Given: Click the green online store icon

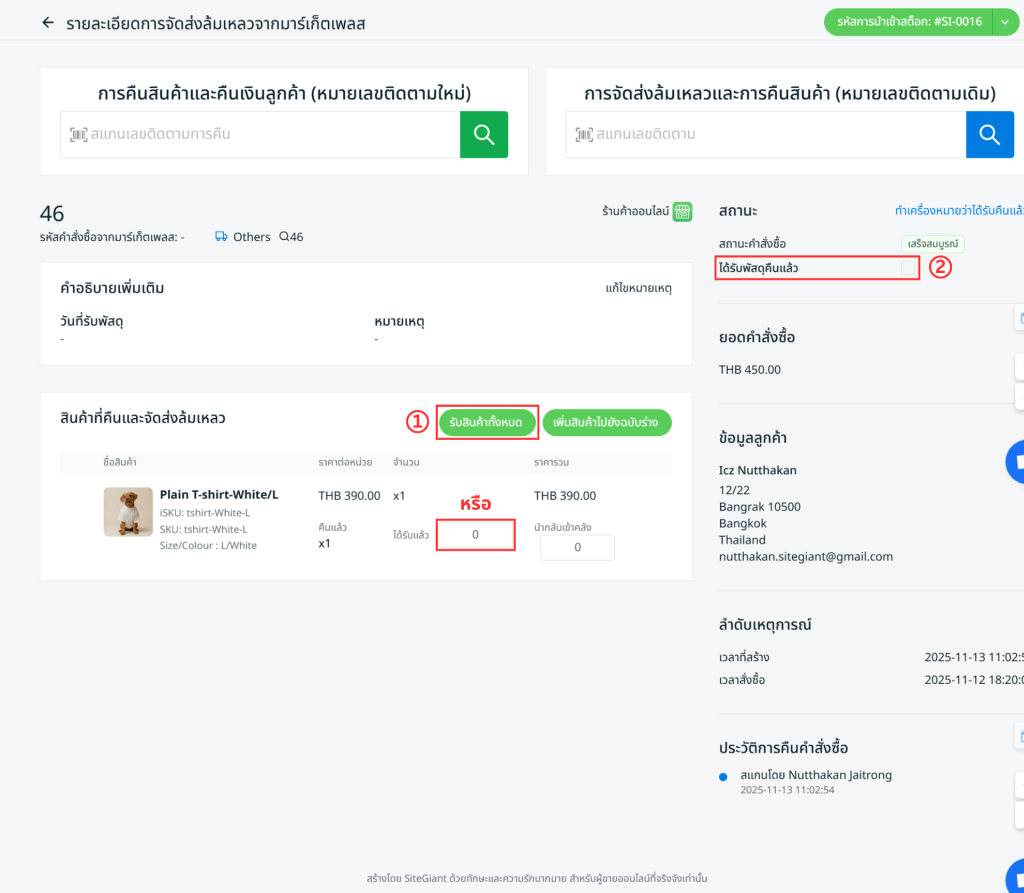Looking at the screenshot, I should pyautogui.click(x=682, y=212).
